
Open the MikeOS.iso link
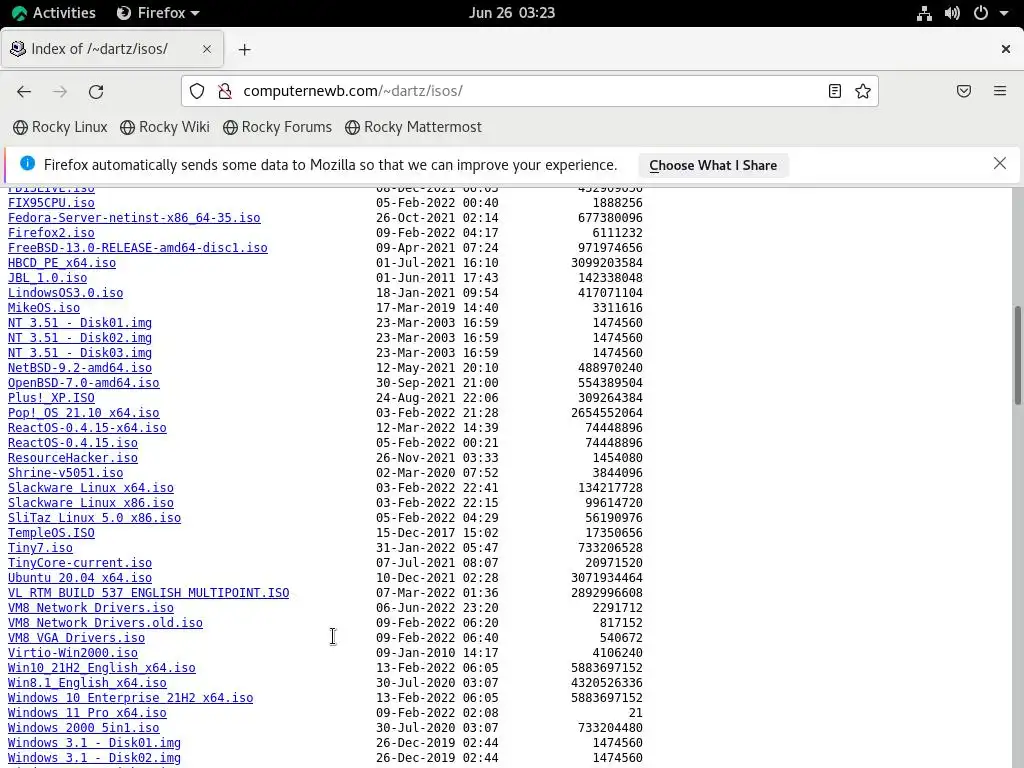[x=44, y=308]
